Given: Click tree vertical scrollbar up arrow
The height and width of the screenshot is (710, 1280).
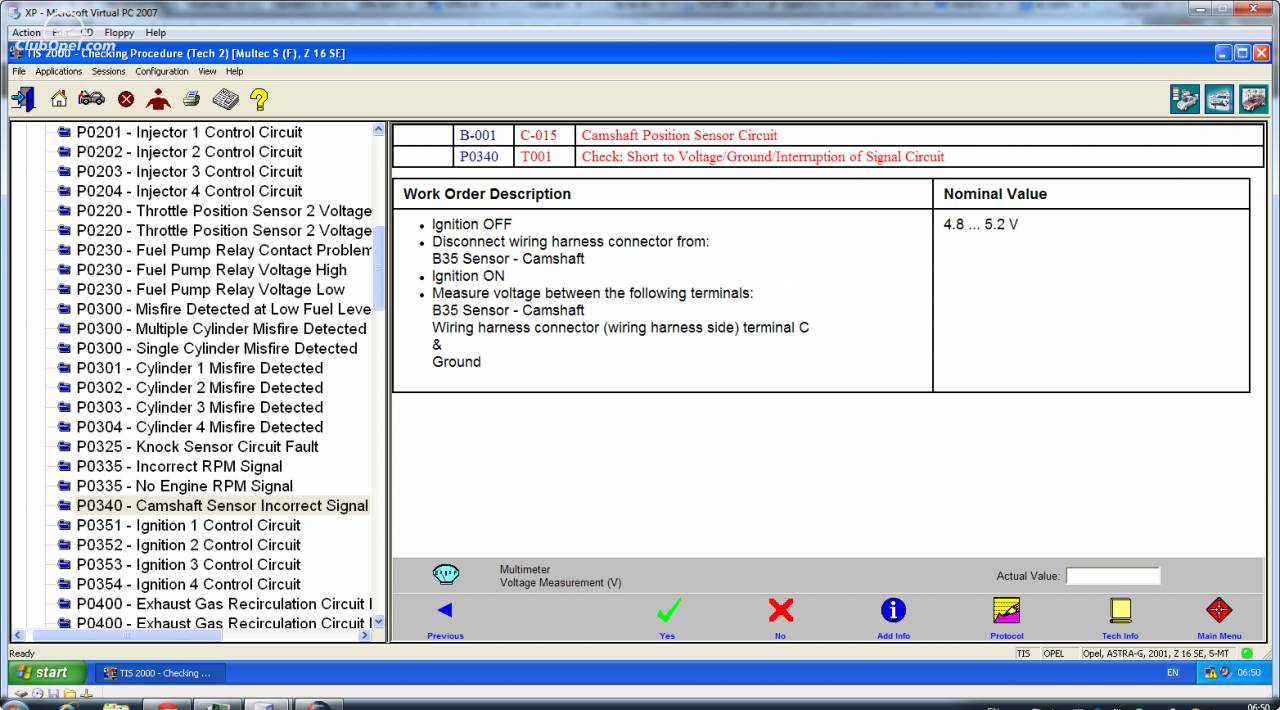Looking at the screenshot, I should click(377, 129).
